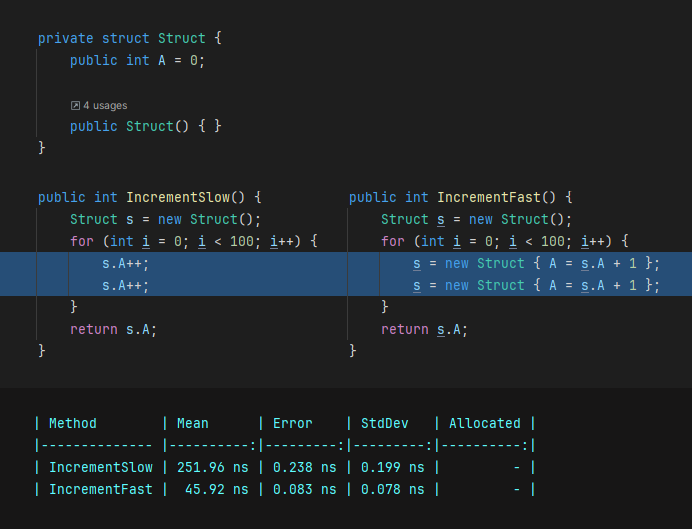The image size is (692, 529).
Task: Click the usages icon beside '4 usages'
Action: (x=75, y=105)
